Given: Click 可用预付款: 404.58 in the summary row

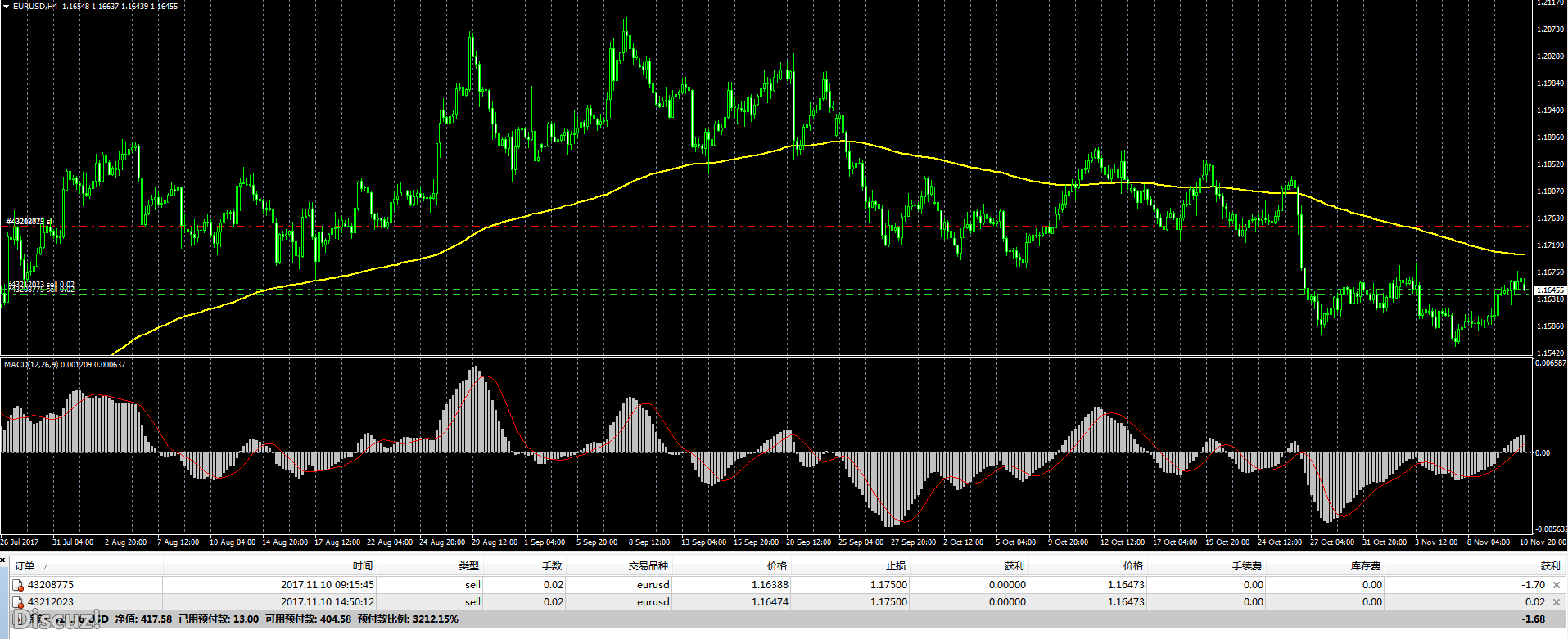Looking at the screenshot, I should click(308, 619).
